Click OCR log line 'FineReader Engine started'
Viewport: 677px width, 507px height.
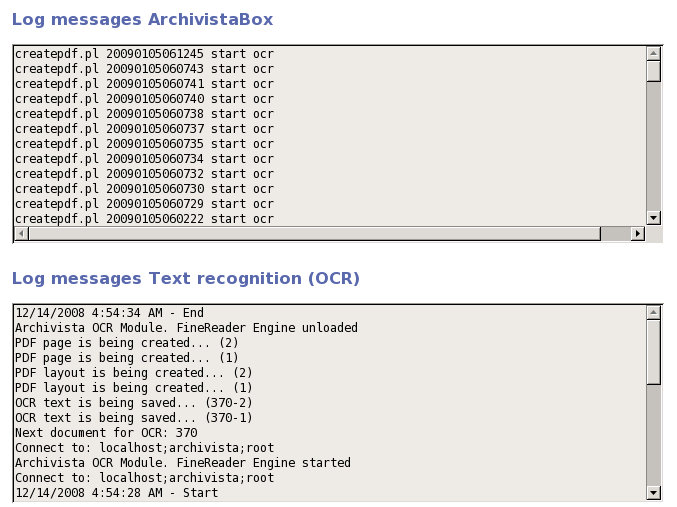pyautogui.click(x=183, y=463)
